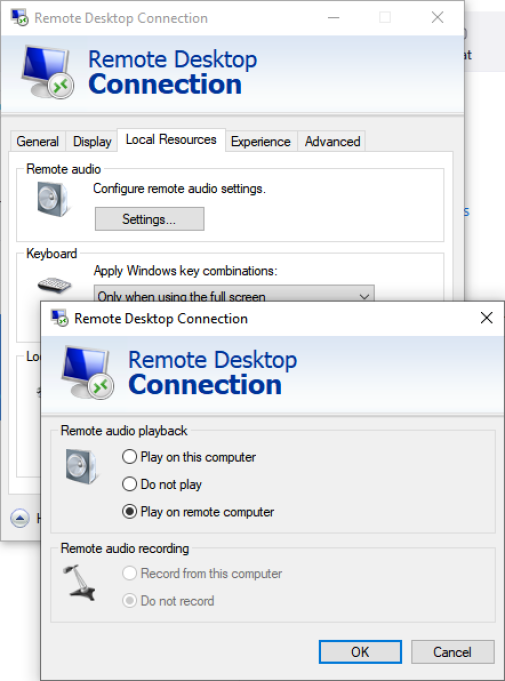The width and height of the screenshot is (505, 681).
Task: Collapse options with the up-arrow button
Action: [20, 518]
